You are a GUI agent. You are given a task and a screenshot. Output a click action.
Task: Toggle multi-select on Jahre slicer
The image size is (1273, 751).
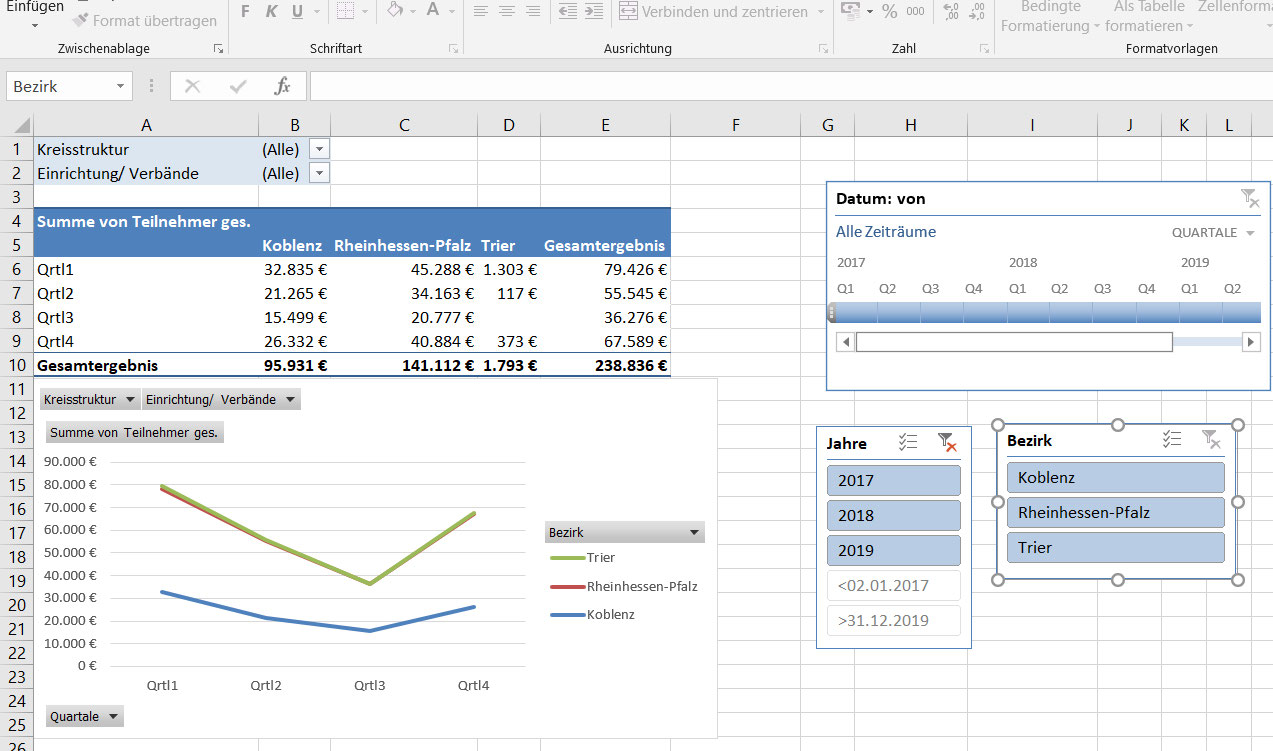click(x=908, y=442)
